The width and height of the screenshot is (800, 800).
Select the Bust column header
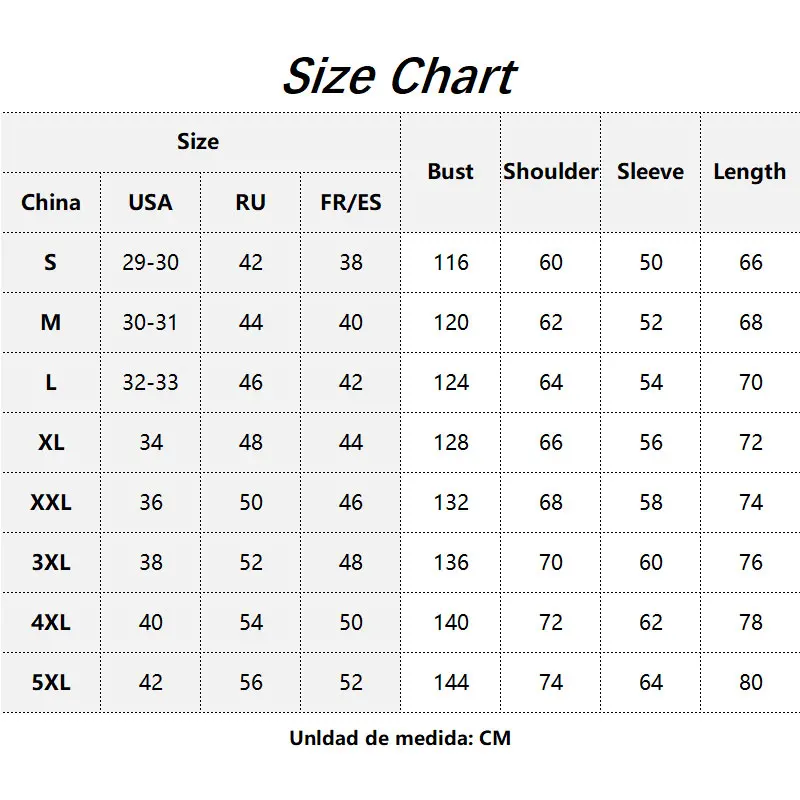(x=450, y=172)
